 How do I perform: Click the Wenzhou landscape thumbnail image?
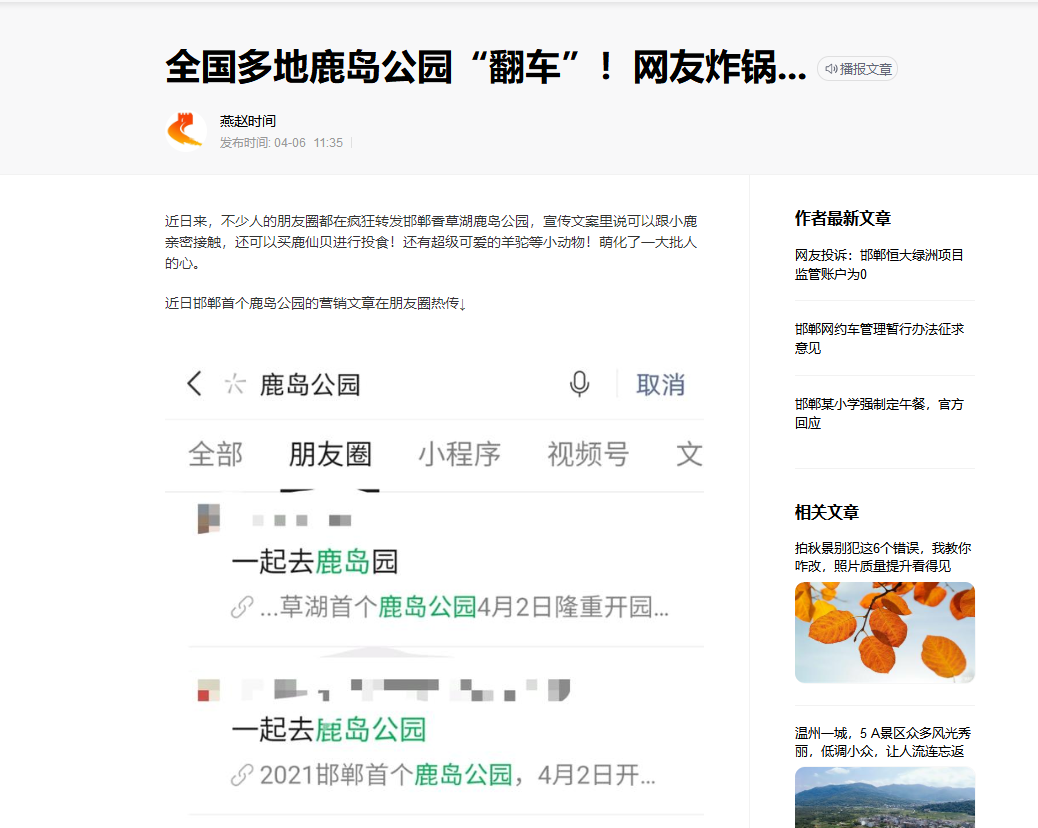[884, 797]
